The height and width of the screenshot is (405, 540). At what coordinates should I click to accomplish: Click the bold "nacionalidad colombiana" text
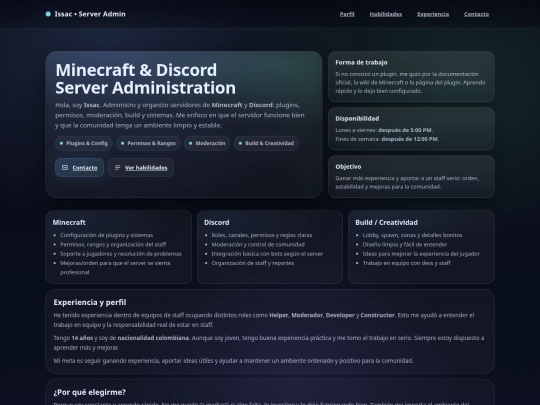[x=154, y=338]
